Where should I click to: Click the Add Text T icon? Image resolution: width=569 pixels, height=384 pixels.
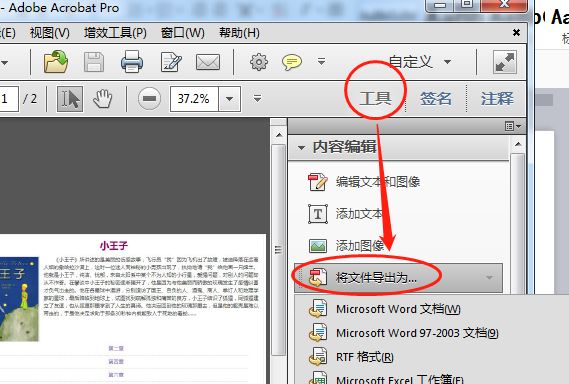pyautogui.click(x=318, y=214)
